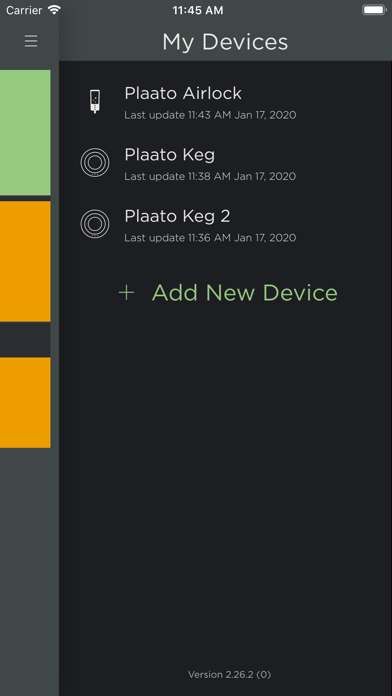Tap the lower orange tile on left
392x696 pixels.
25,403
